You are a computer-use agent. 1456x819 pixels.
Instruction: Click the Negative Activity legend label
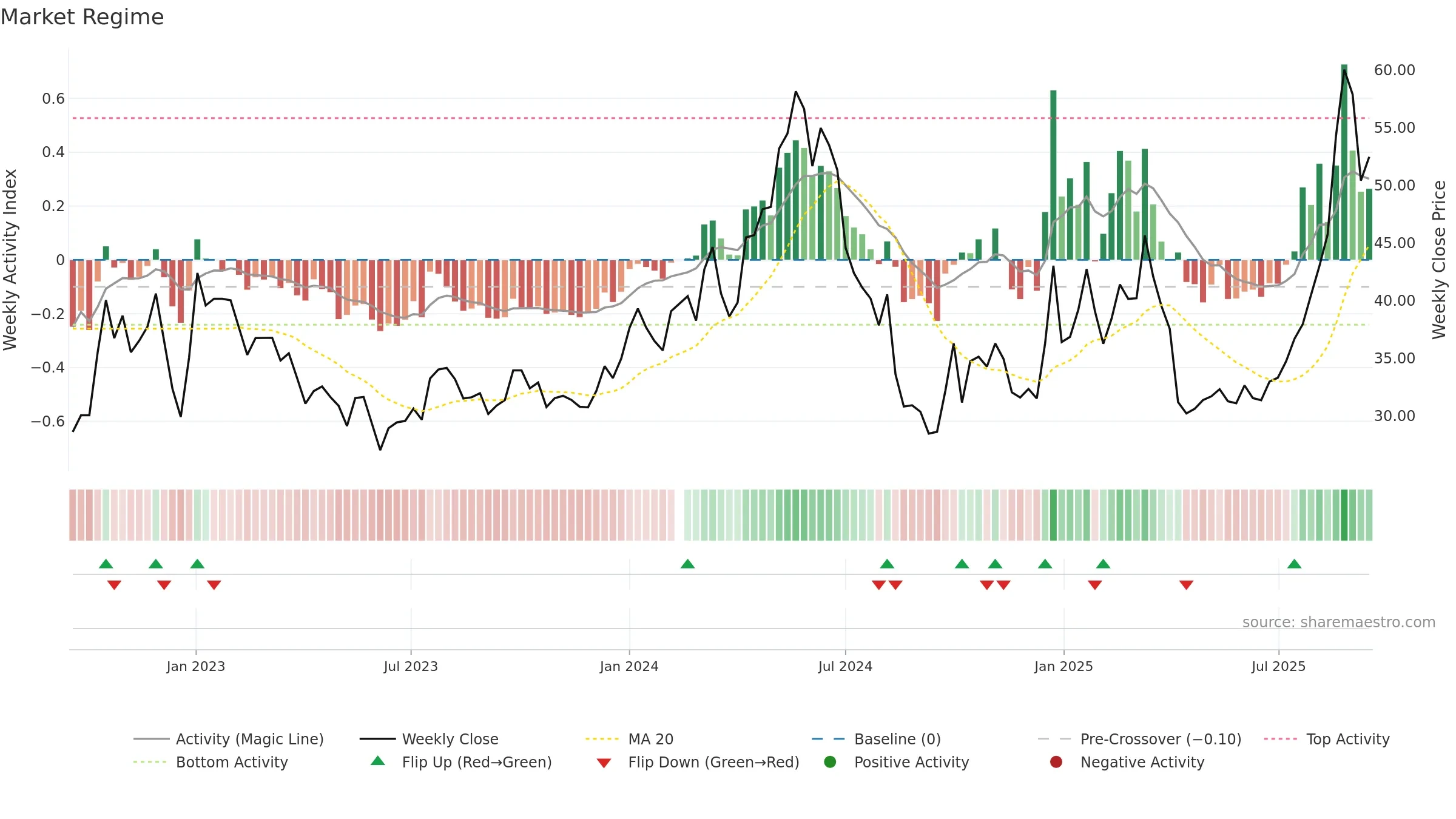point(1142,762)
